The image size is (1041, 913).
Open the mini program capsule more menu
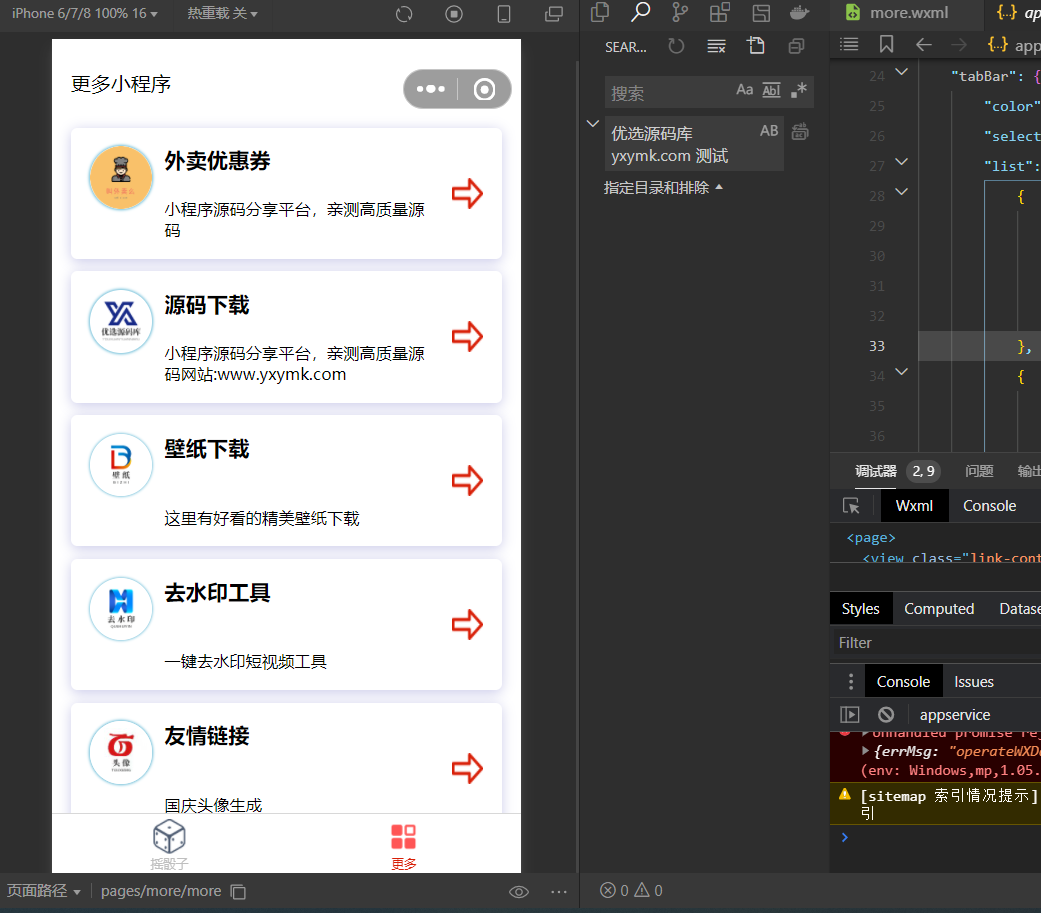pyautogui.click(x=431, y=89)
